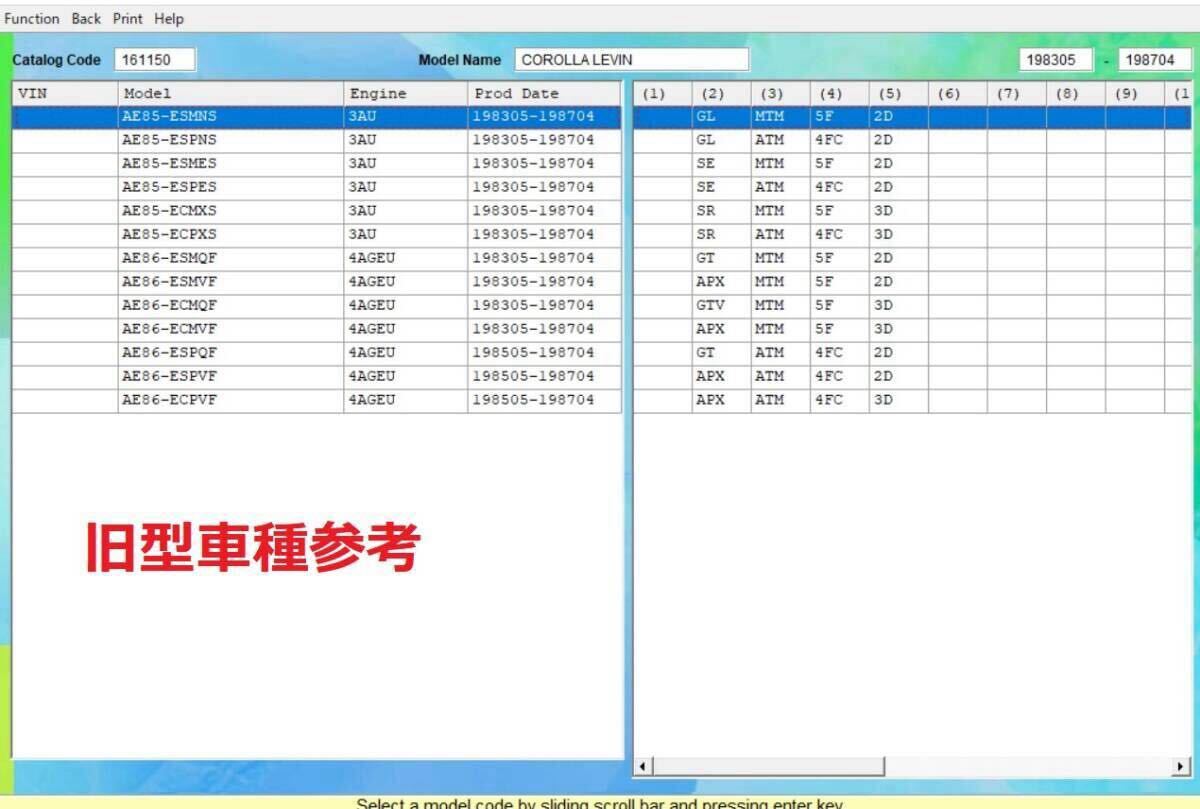
Task: Click the GTV grade cell
Action: point(721,305)
